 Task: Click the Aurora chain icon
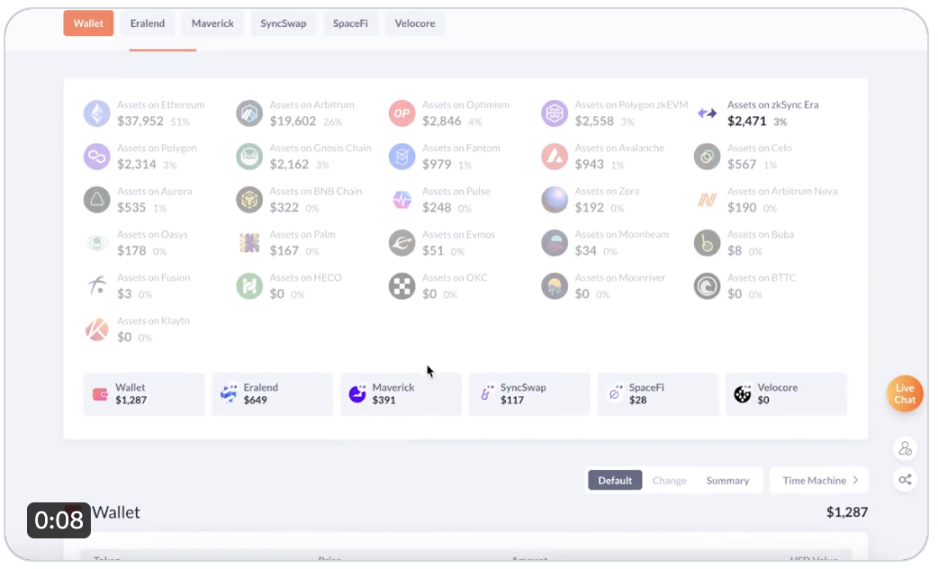click(97, 200)
